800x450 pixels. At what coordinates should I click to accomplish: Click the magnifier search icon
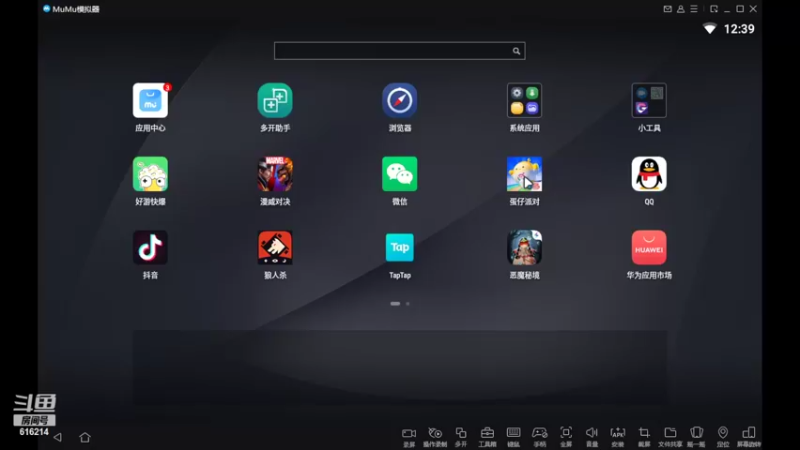516,51
